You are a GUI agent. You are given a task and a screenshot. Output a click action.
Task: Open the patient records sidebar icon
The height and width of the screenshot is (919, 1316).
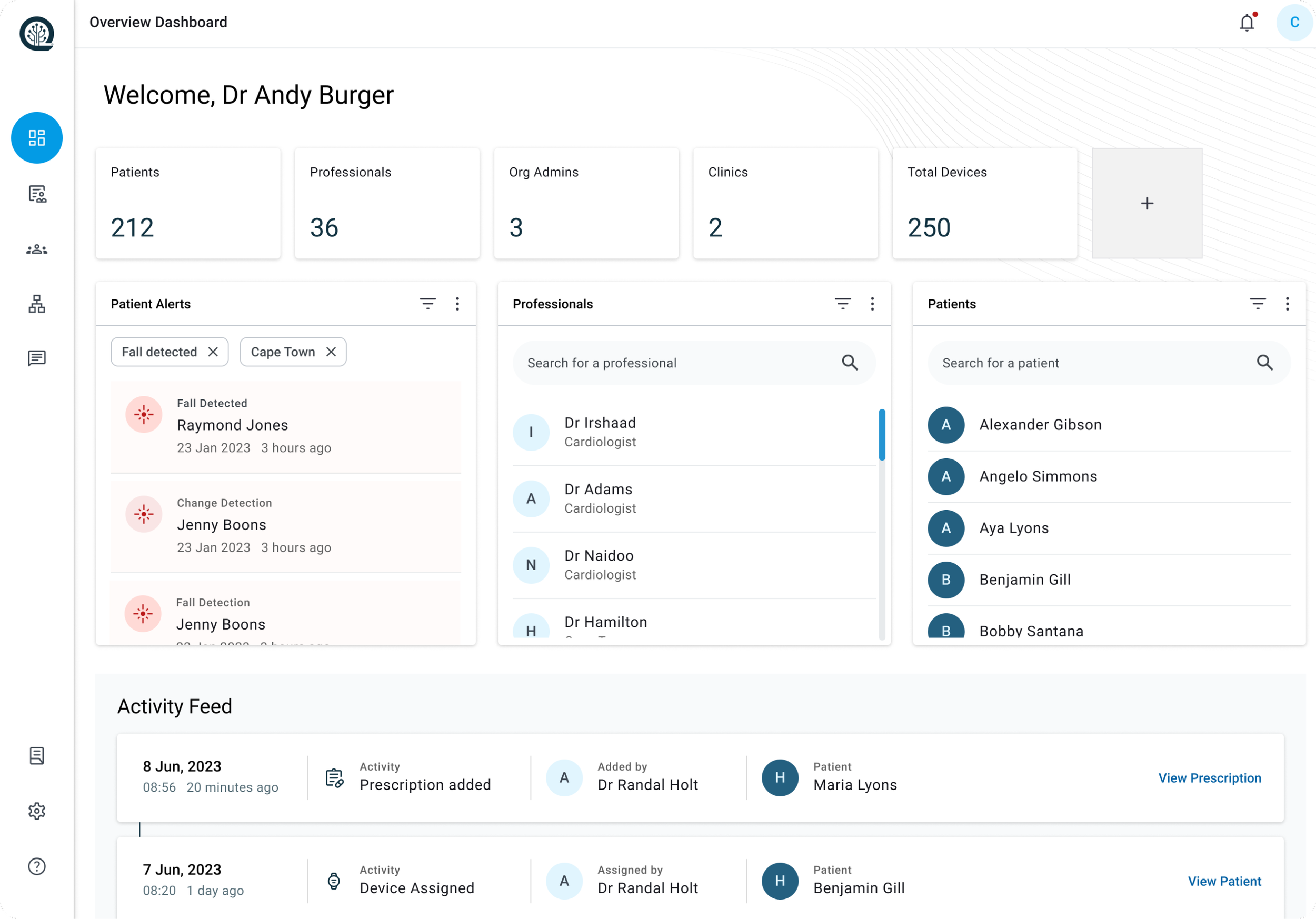tap(37, 194)
